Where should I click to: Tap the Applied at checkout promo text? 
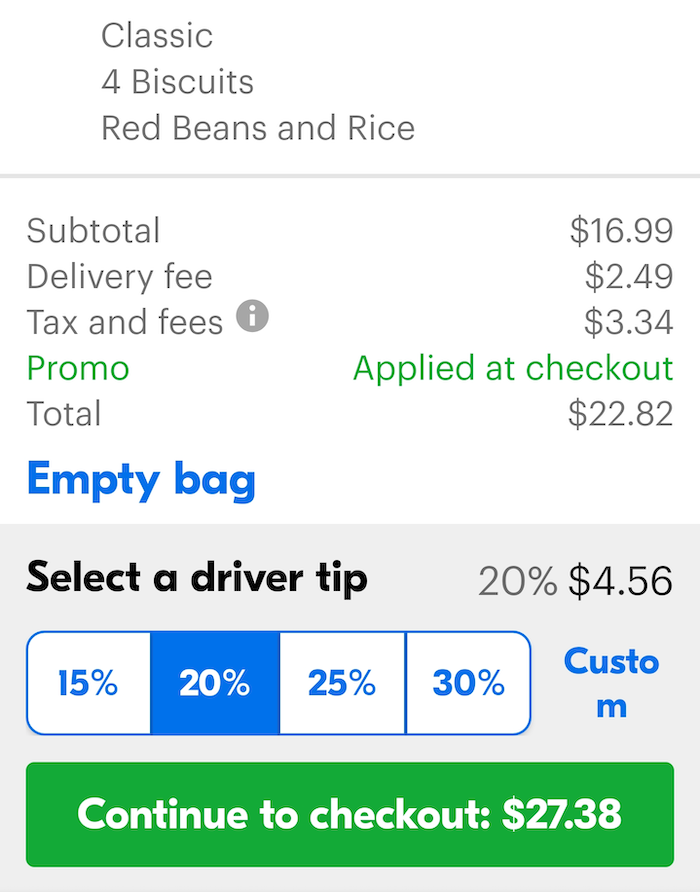point(513,368)
